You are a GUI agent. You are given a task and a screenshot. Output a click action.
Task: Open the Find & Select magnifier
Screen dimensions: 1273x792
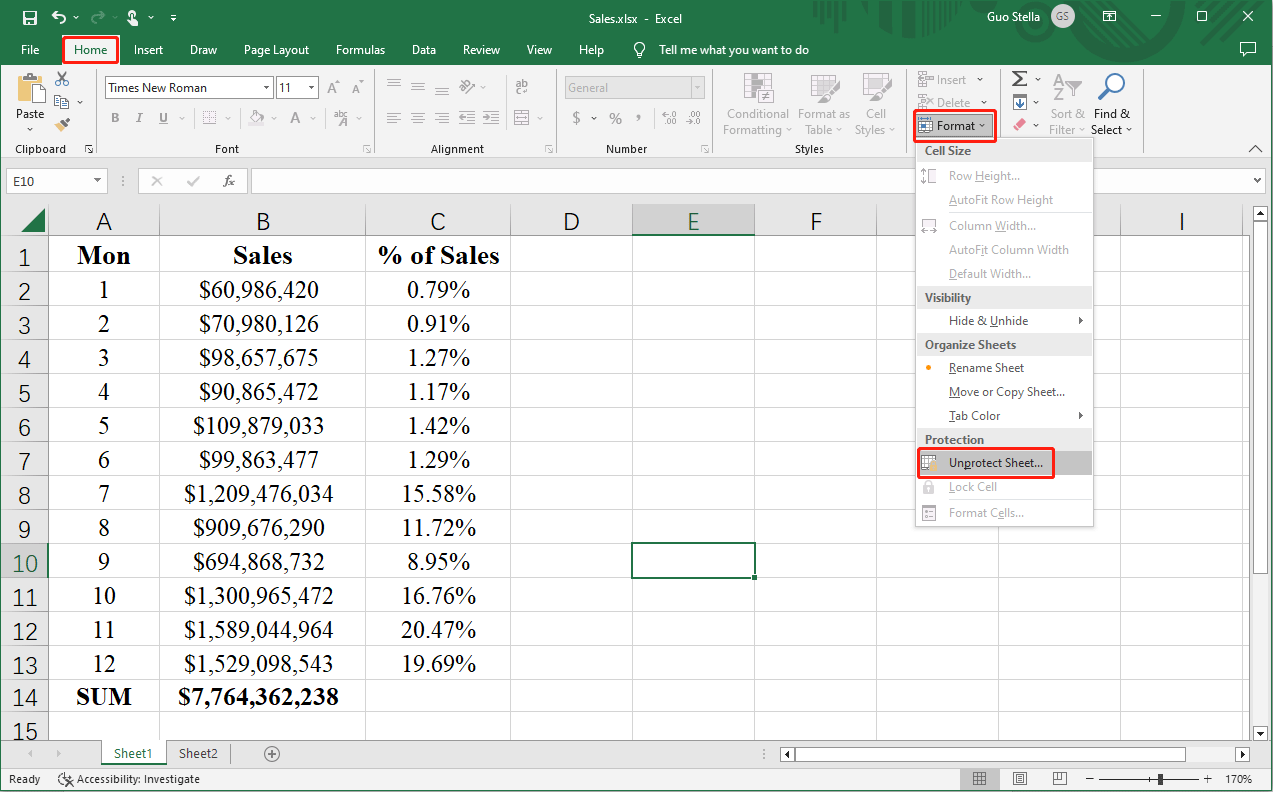click(x=1111, y=87)
